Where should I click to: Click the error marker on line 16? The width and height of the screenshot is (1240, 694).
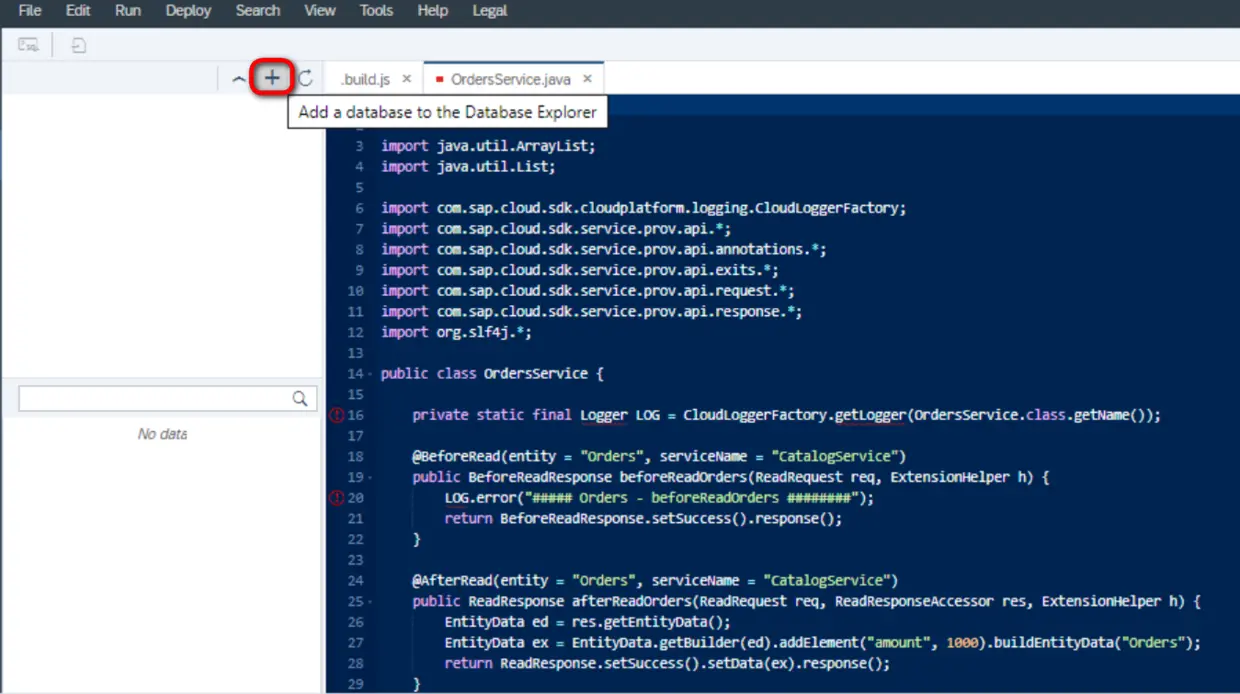[337, 415]
